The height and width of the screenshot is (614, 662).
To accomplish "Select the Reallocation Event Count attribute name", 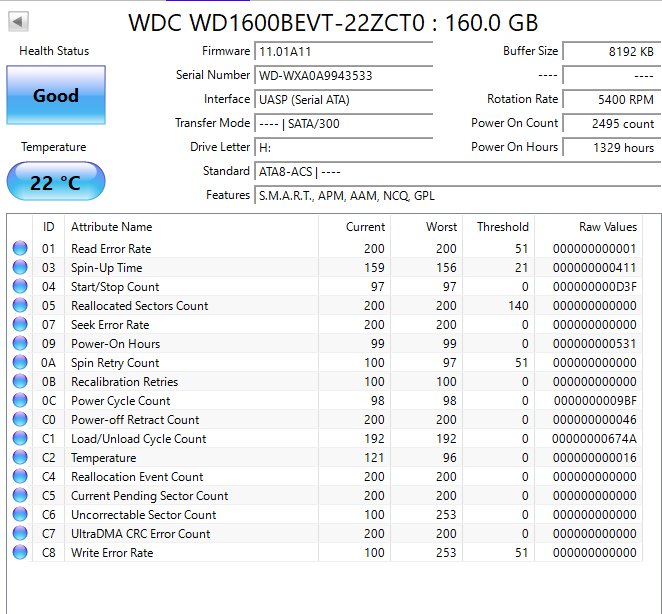I will 137,477.
